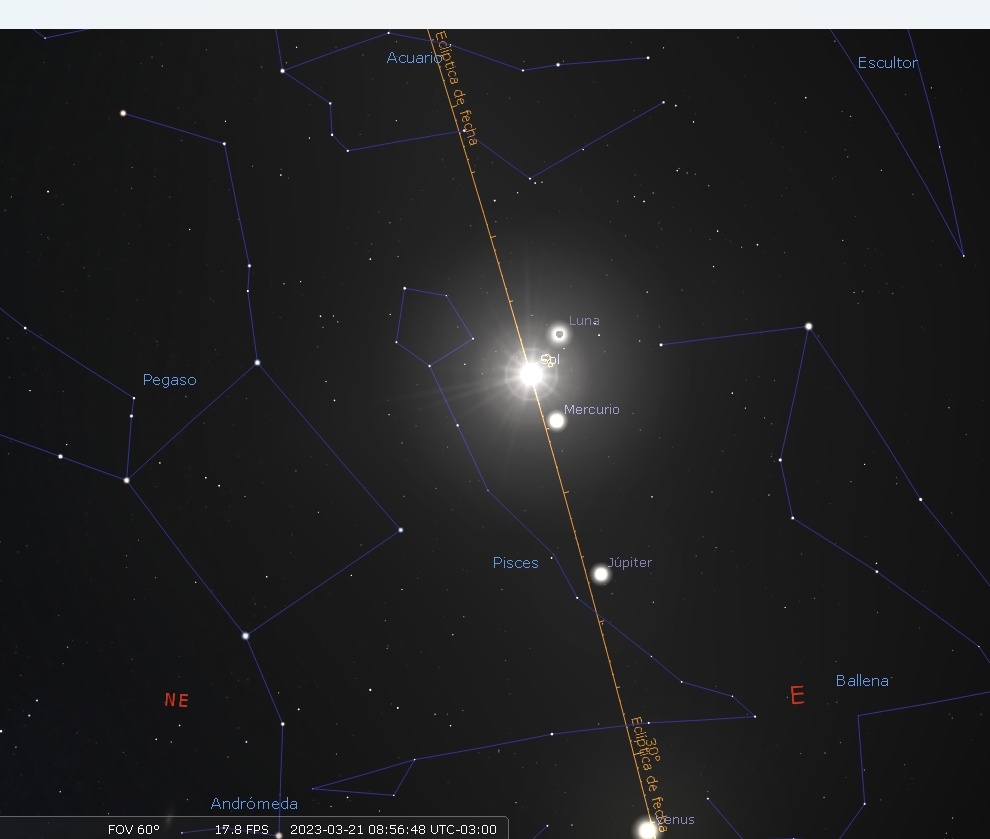Viewport: 990px width, 839px height.
Task: Click the E cardinal direction marker
Action: click(797, 695)
